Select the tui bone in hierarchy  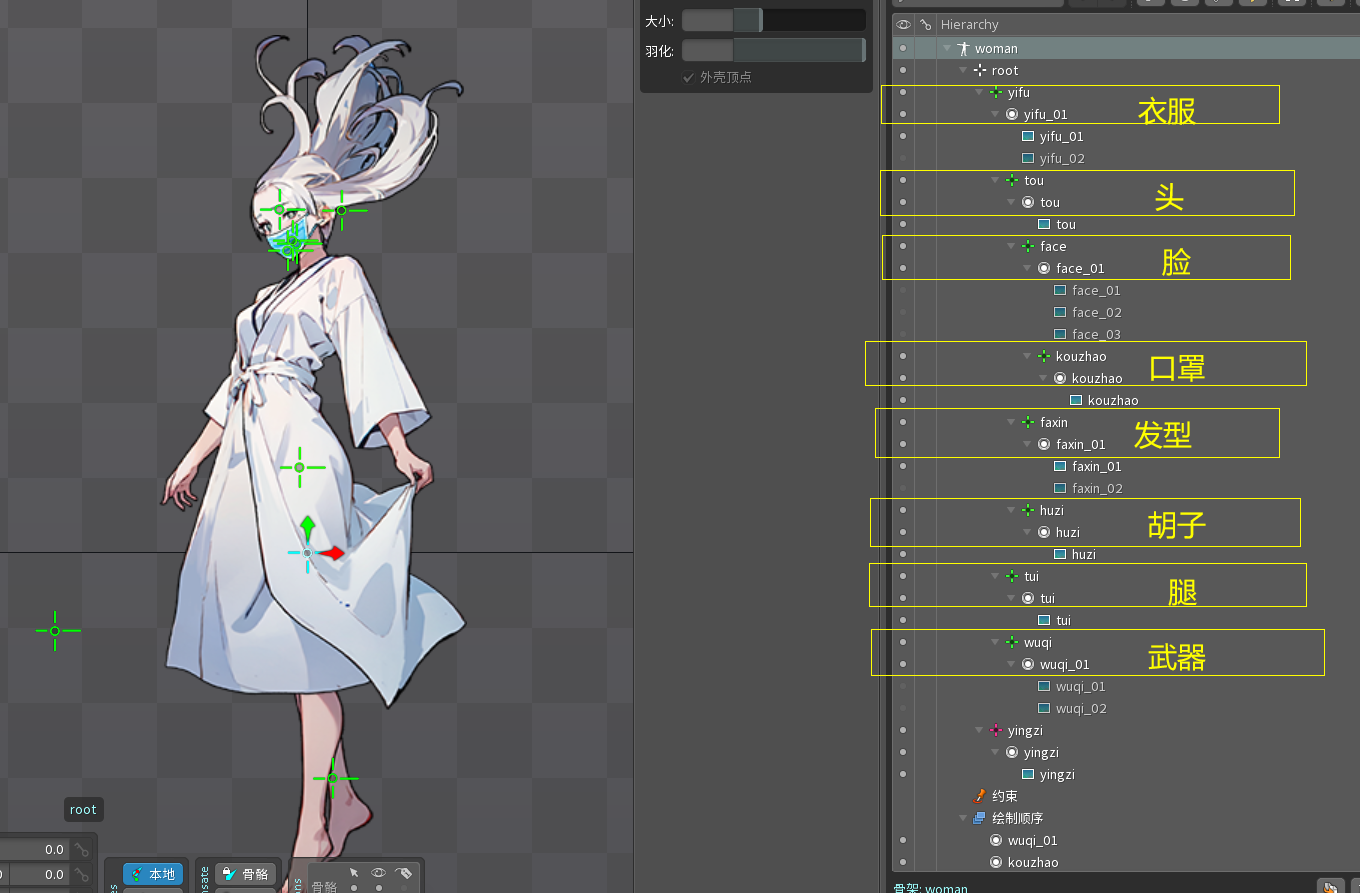click(1031, 576)
